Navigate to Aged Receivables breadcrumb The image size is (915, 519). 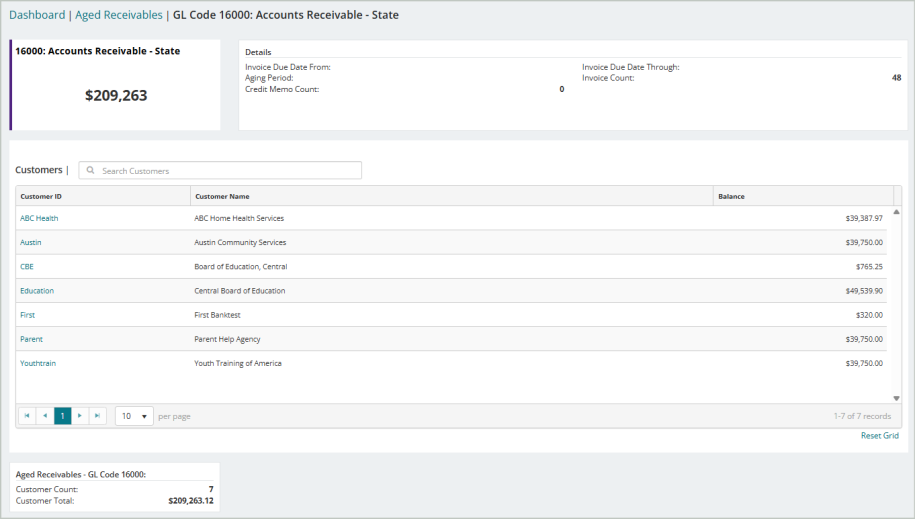[x=119, y=15]
